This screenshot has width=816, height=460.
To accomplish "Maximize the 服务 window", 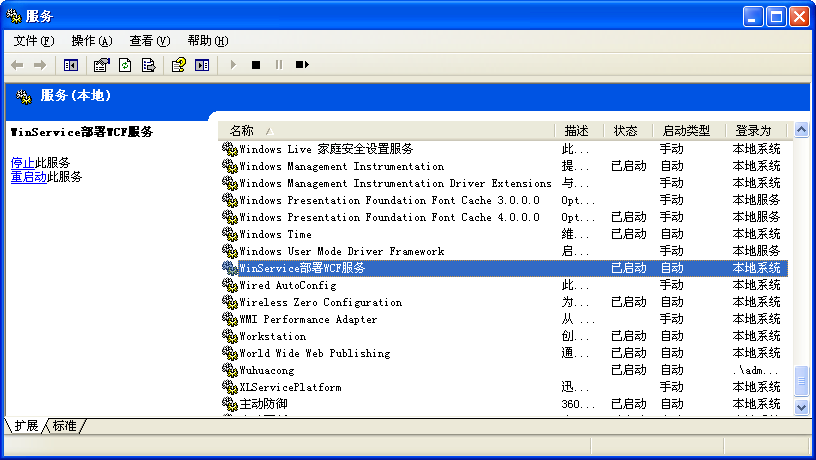I will [x=776, y=17].
